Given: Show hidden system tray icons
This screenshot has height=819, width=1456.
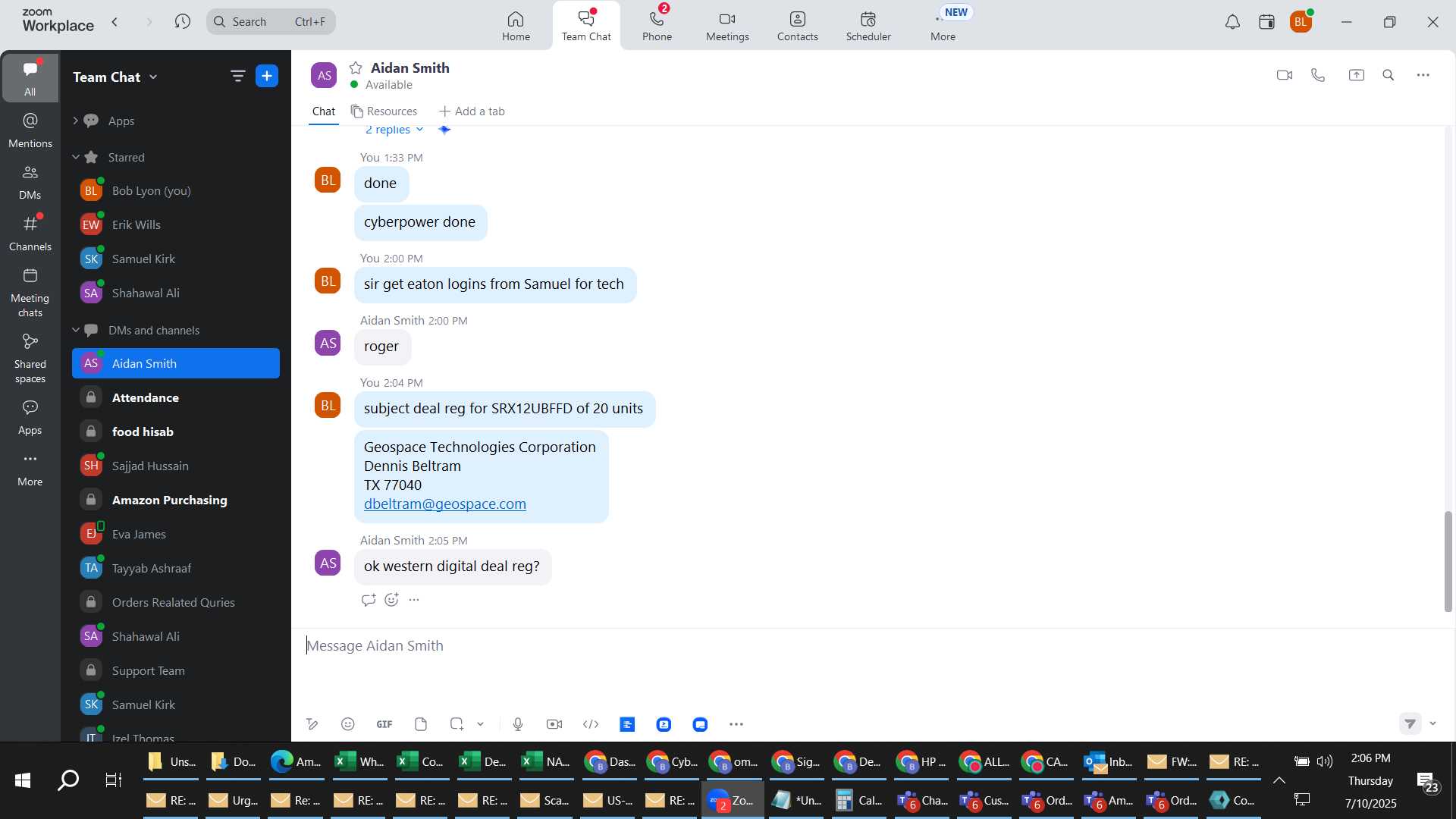Looking at the screenshot, I should (x=1279, y=780).
